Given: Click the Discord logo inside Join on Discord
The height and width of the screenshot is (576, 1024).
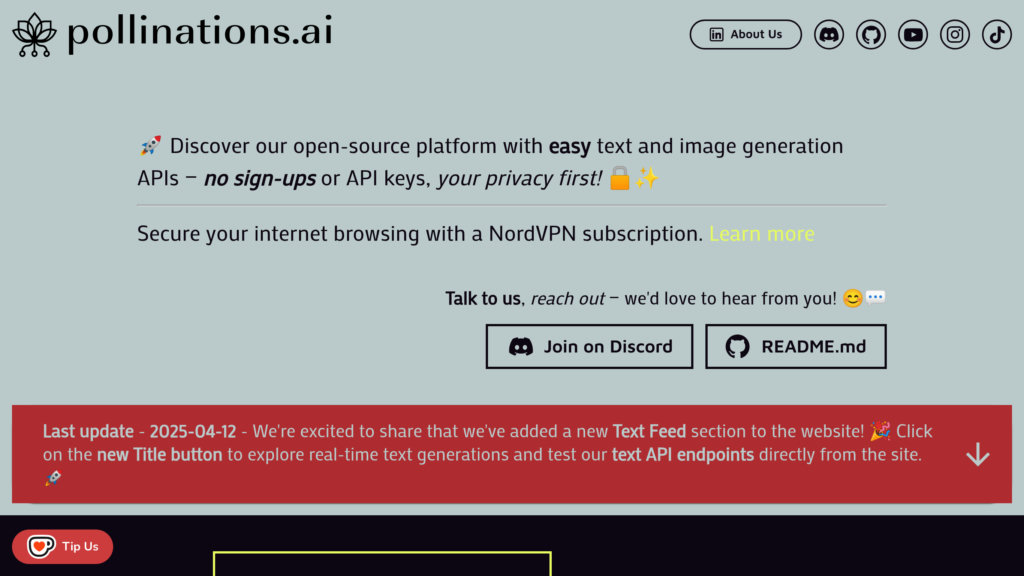Looking at the screenshot, I should click(x=521, y=347).
